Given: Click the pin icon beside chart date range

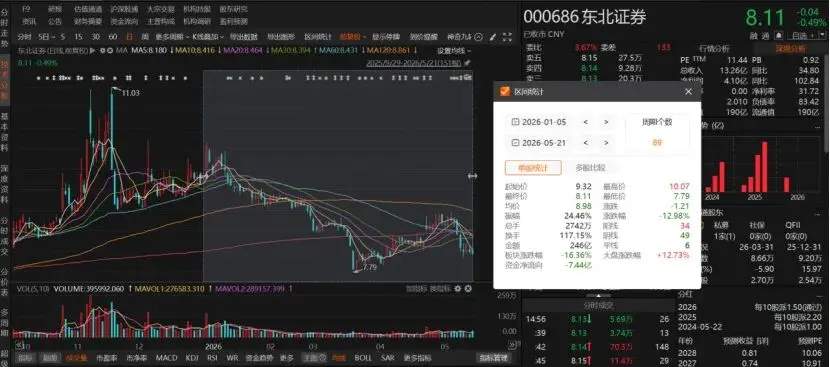Looking at the screenshot, I should 467,63.
